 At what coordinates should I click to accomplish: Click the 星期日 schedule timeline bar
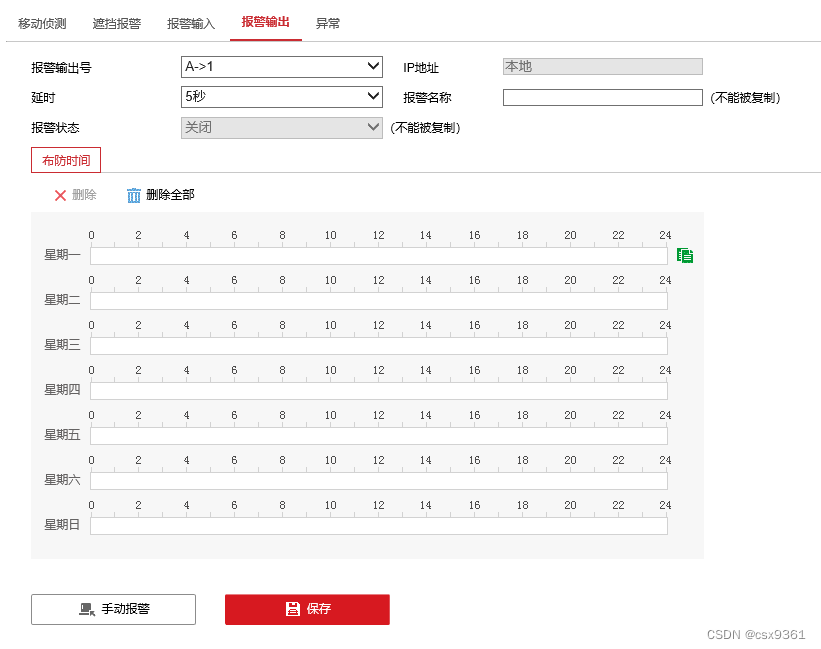[x=379, y=526]
